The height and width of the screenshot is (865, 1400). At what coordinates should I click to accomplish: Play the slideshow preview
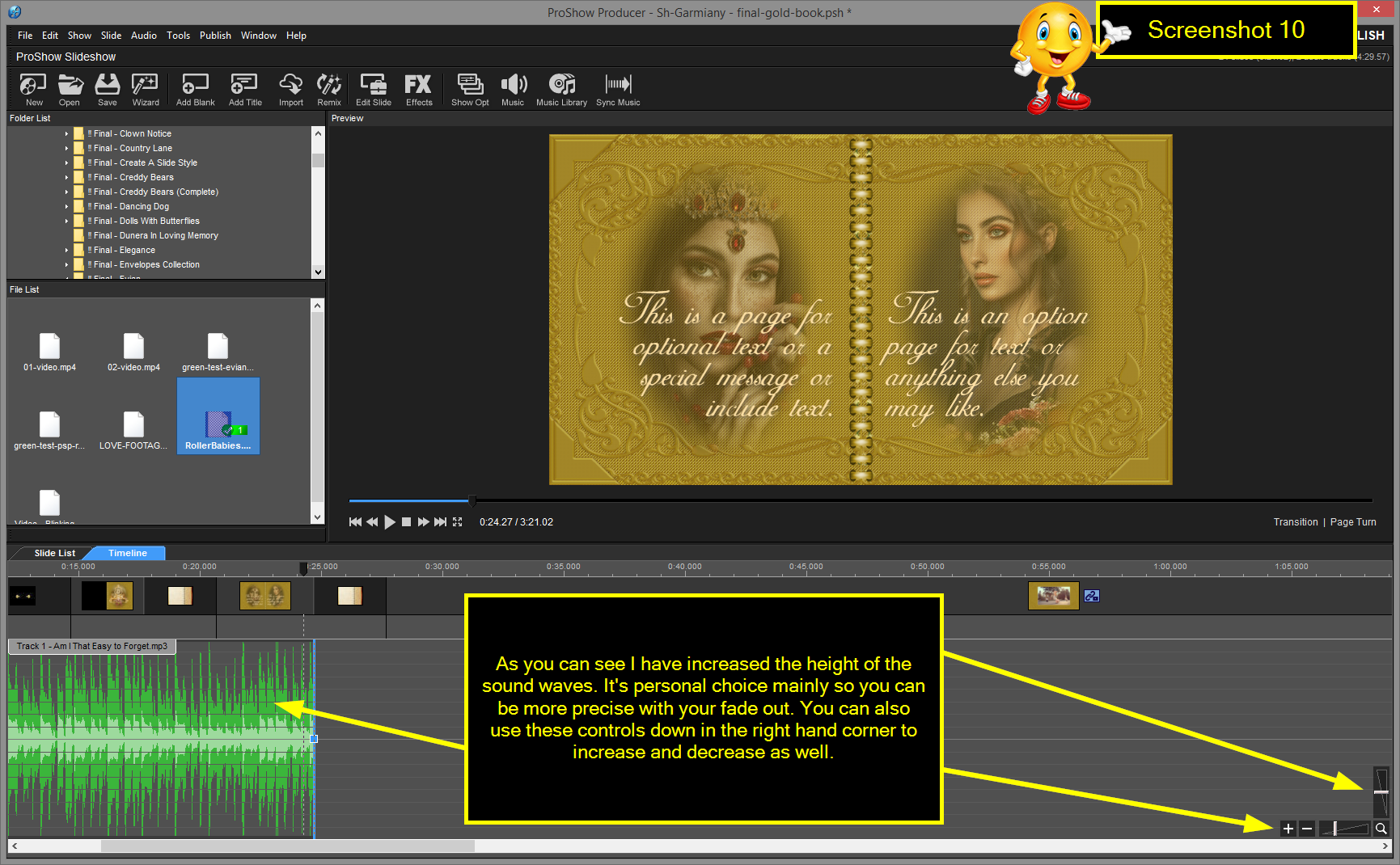390,522
